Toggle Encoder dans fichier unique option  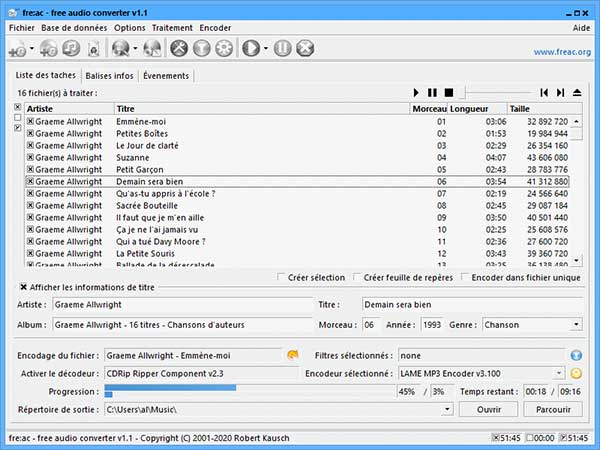click(x=465, y=277)
